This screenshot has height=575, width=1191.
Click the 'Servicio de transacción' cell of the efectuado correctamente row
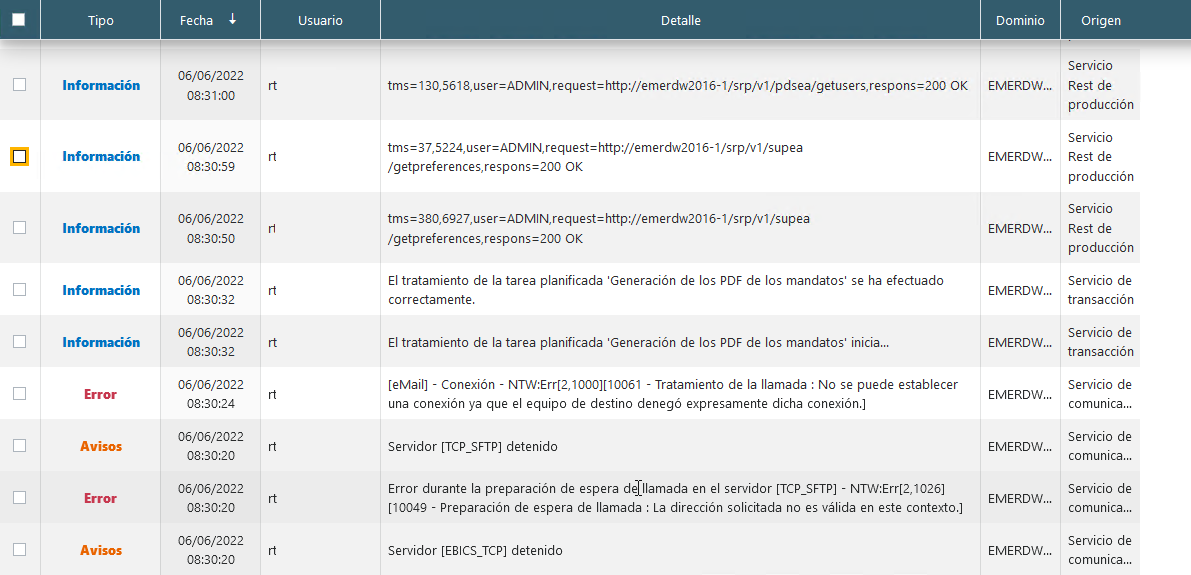[x=1100, y=290]
